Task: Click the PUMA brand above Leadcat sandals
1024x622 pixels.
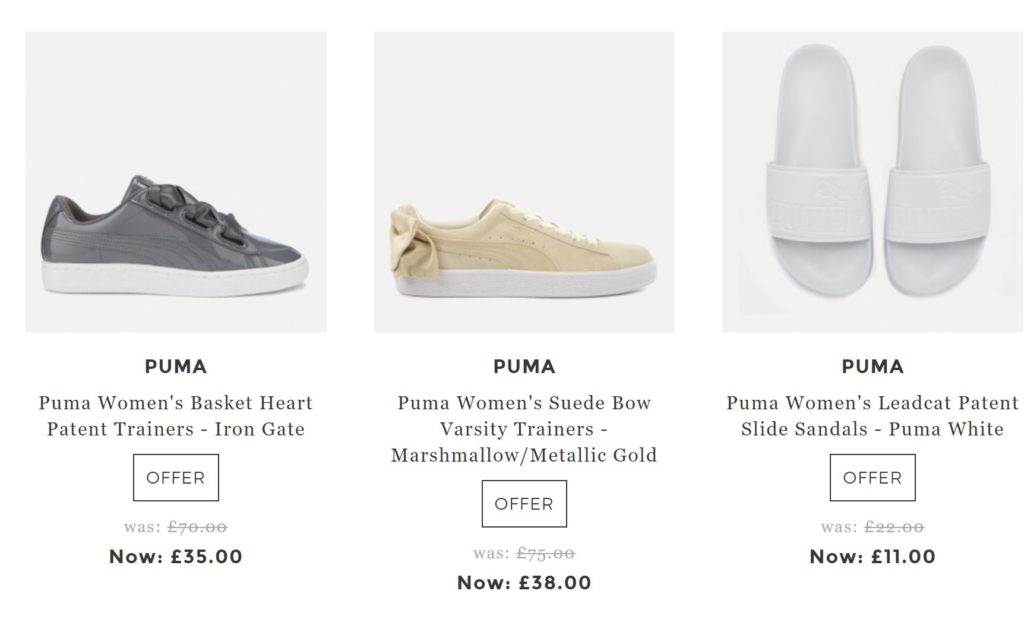Action: click(x=872, y=366)
